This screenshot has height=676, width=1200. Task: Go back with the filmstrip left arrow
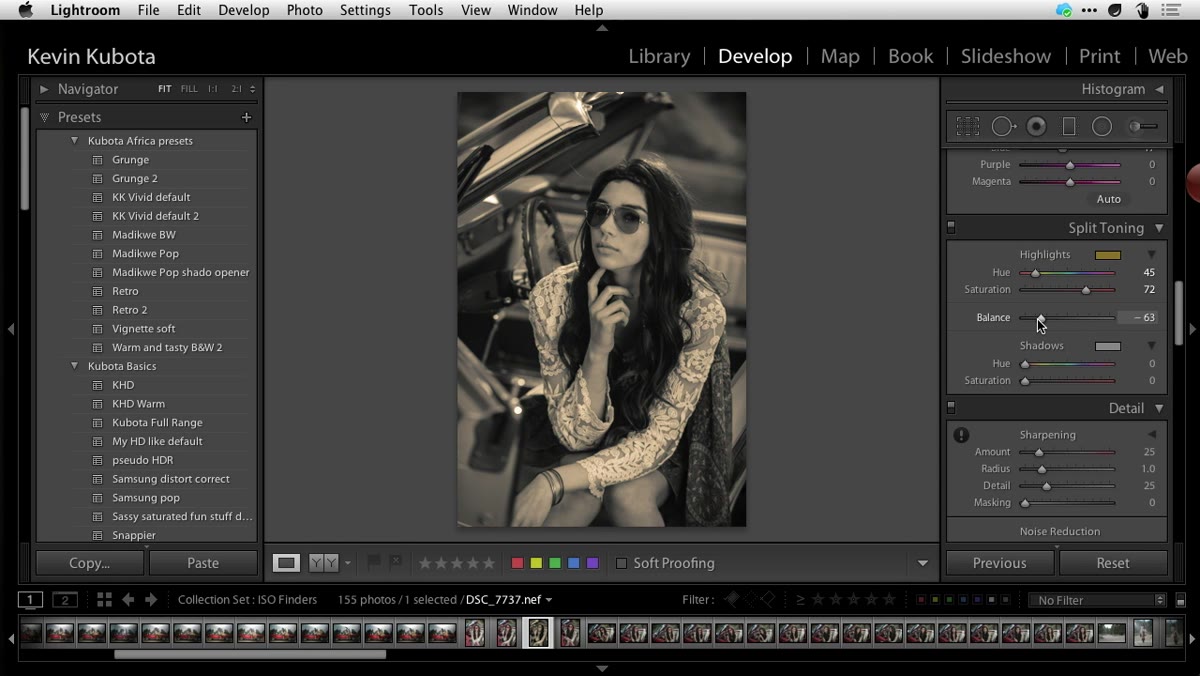pos(128,600)
